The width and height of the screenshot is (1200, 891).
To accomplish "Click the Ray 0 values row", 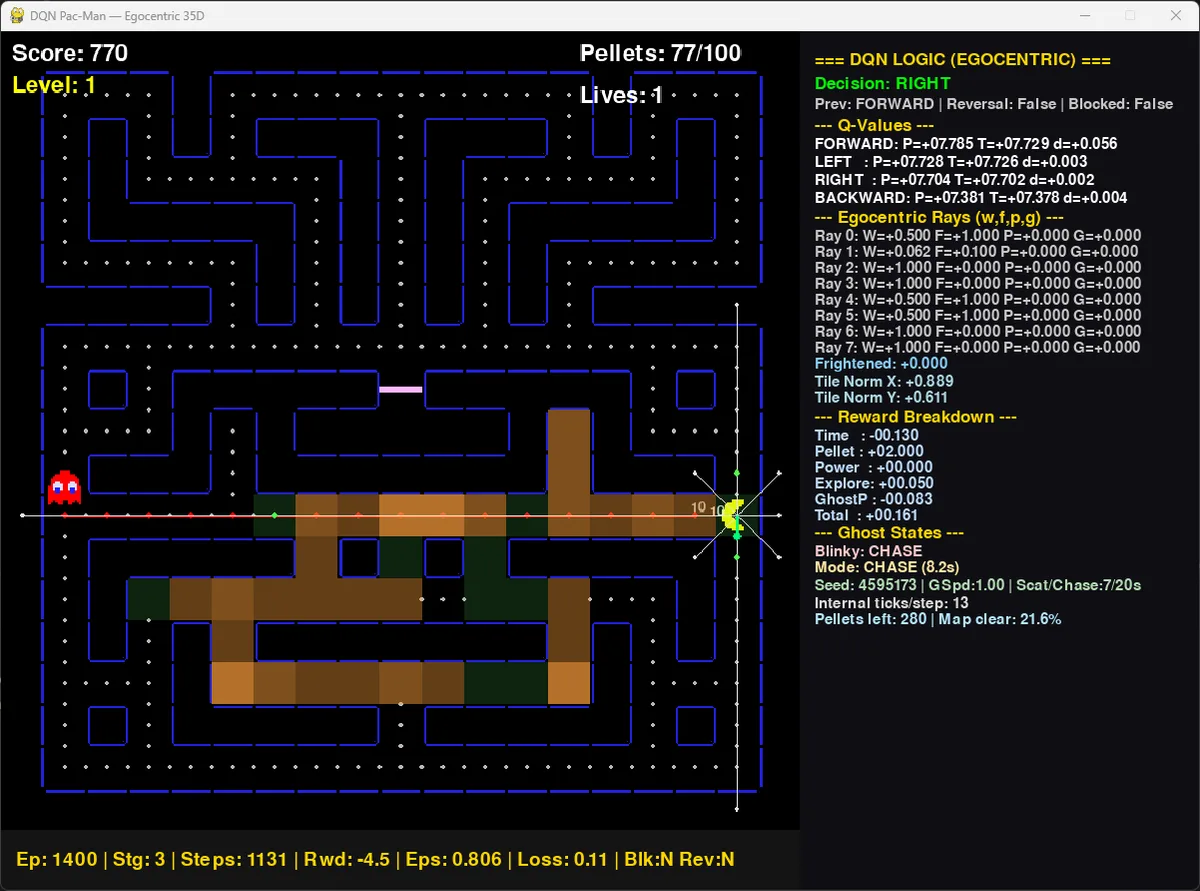I will click(x=978, y=236).
